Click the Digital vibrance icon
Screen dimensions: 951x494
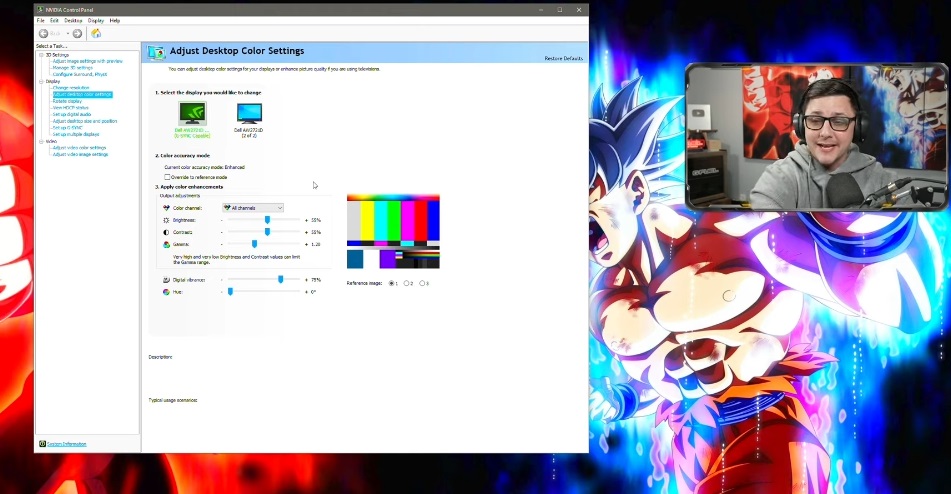pos(166,280)
